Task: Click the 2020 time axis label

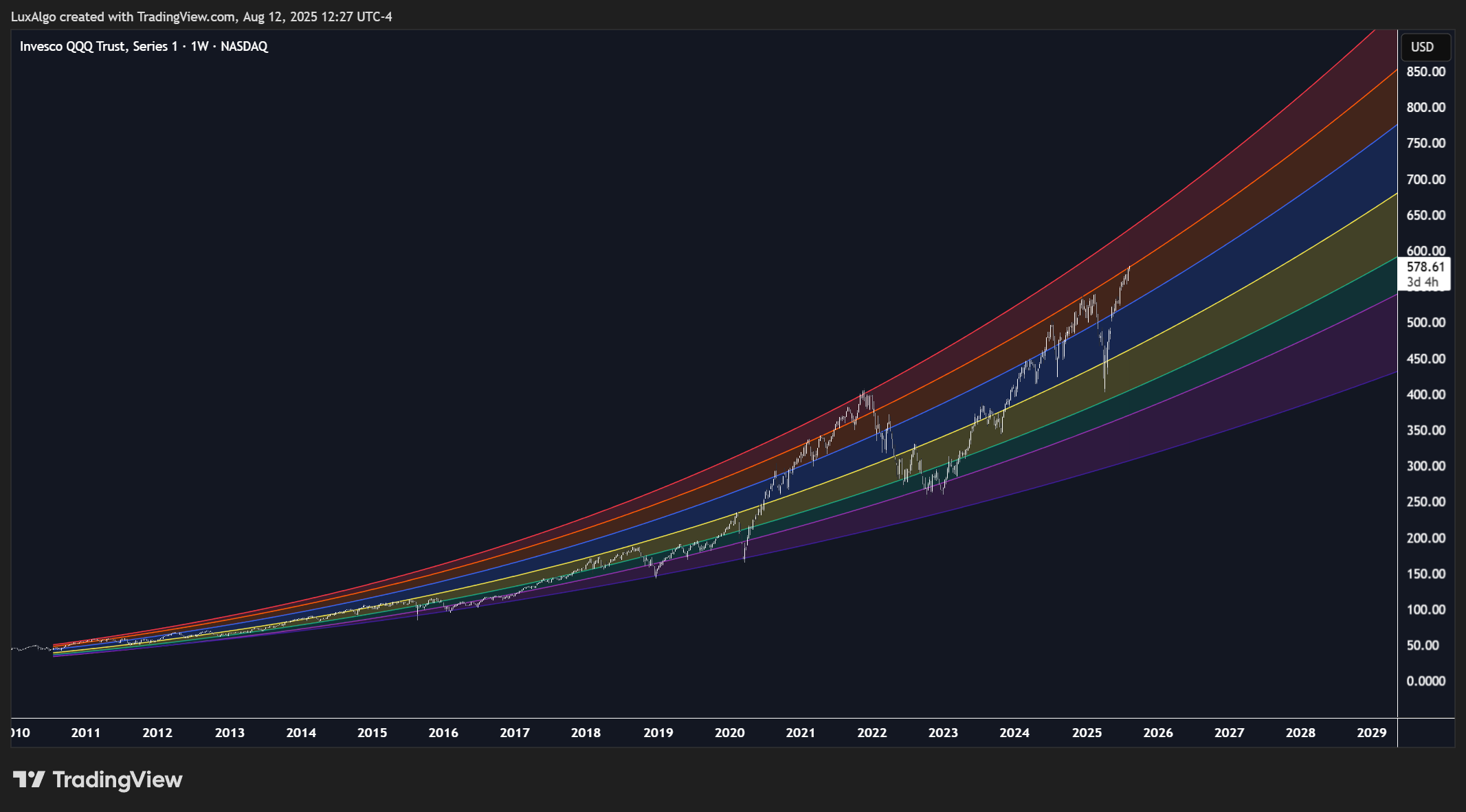Action: click(730, 732)
